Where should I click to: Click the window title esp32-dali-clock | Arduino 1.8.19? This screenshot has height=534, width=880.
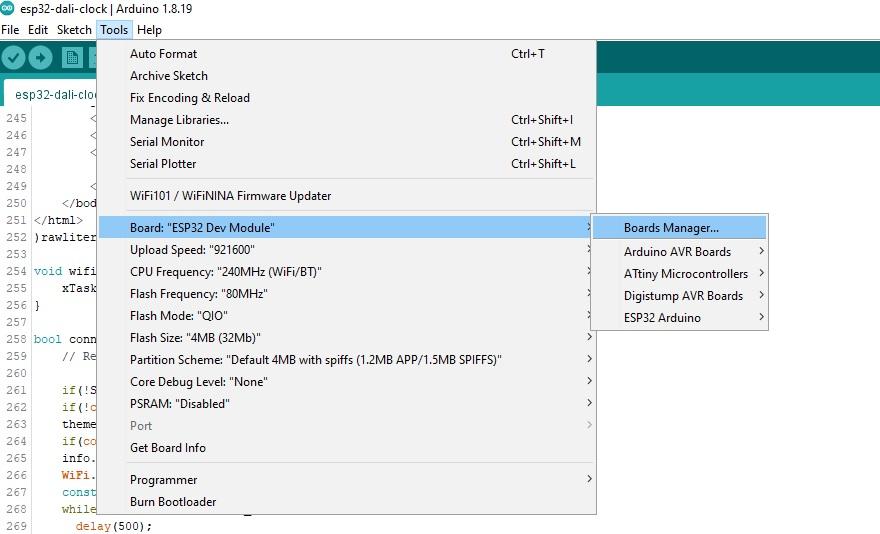coord(106,8)
